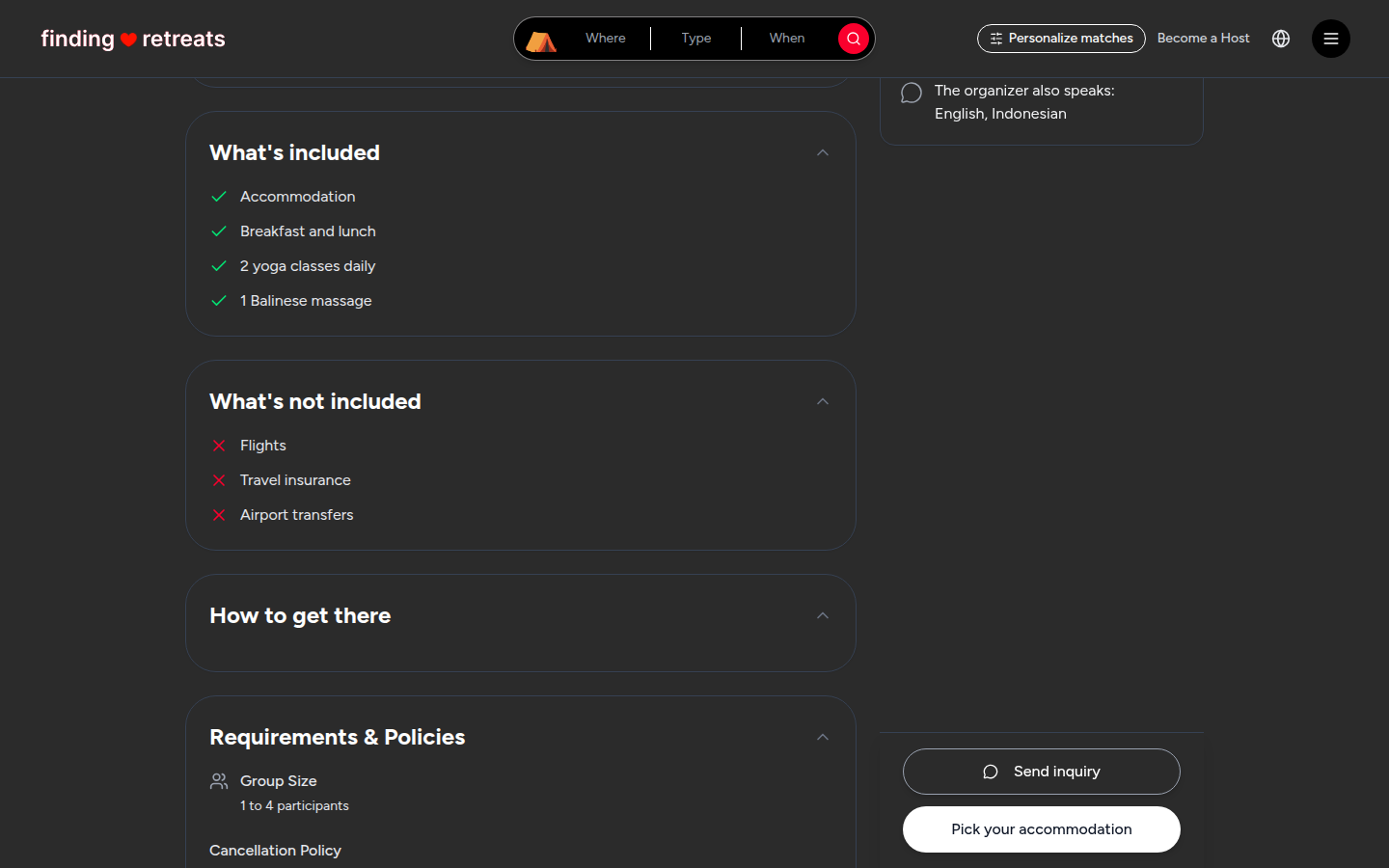Click Personalize matches button

[x=1061, y=39]
